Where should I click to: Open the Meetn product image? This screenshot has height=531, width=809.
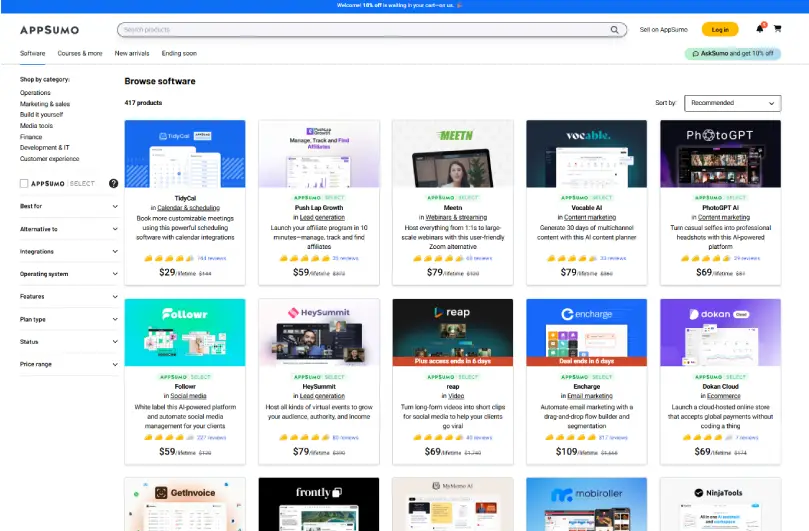coord(452,154)
